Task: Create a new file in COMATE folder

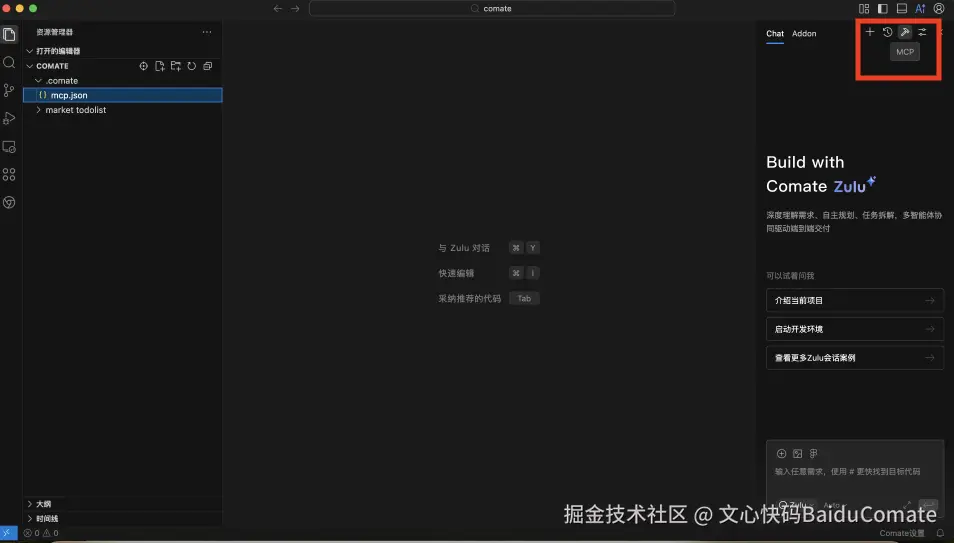Action: (x=159, y=66)
